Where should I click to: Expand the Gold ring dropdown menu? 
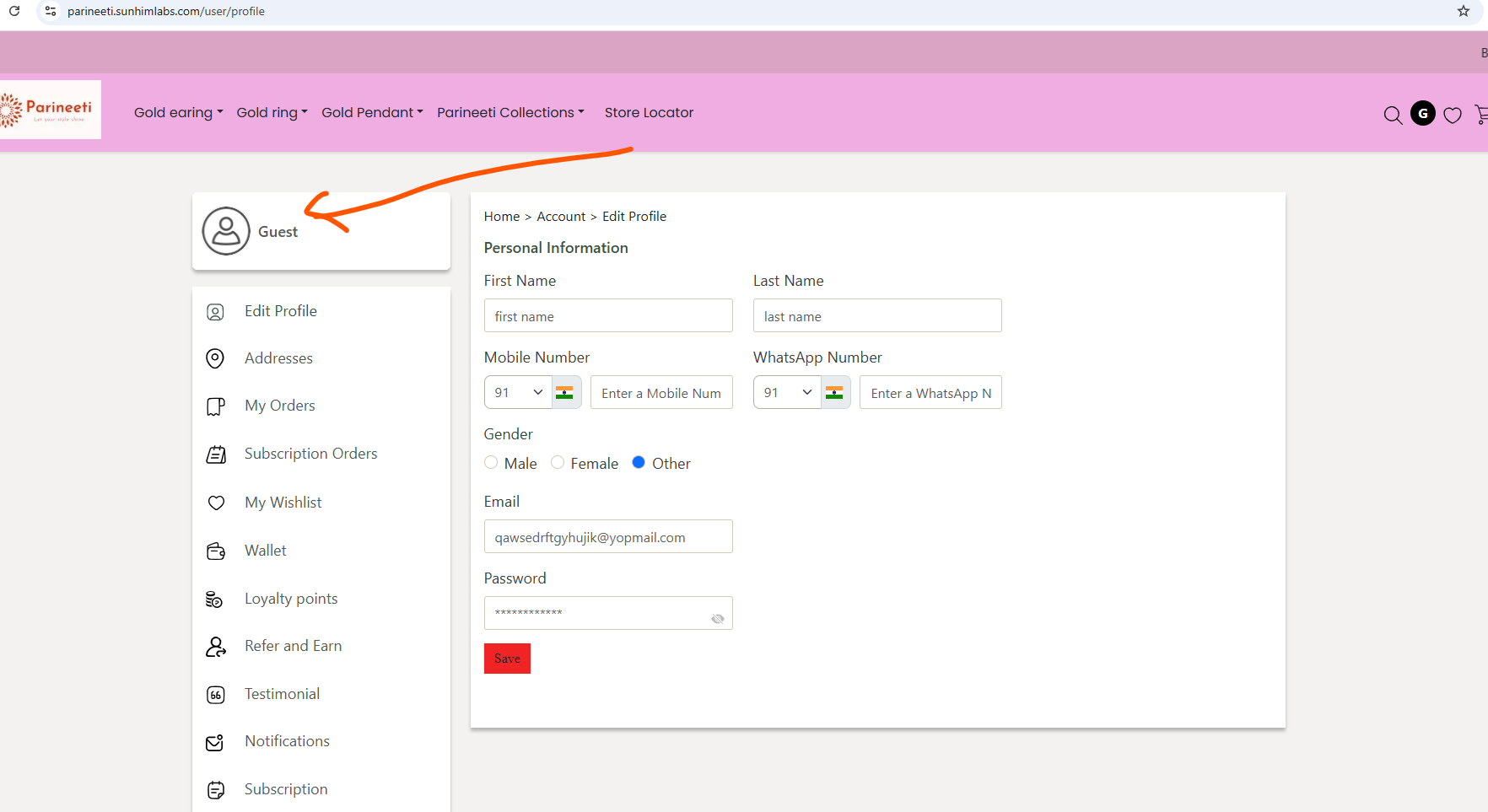[x=272, y=112]
